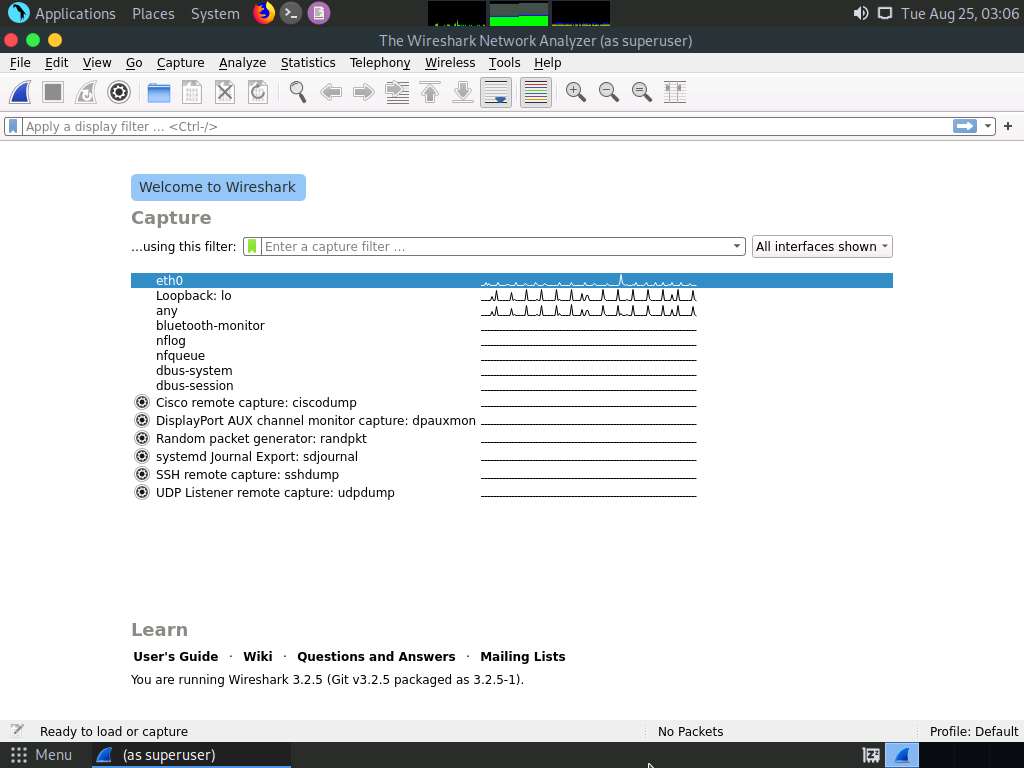
Task: Open dpauxmon interface options gear
Action: [x=142, y=421]
